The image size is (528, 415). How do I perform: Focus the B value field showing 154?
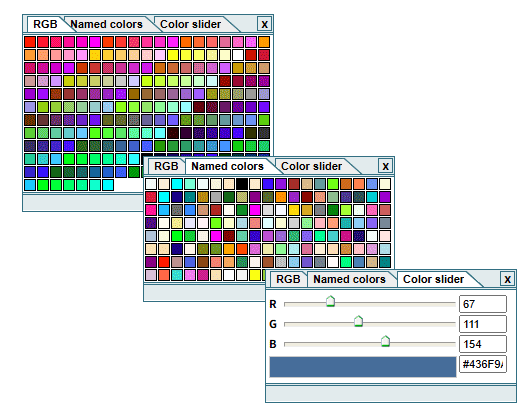pos(483,344)
